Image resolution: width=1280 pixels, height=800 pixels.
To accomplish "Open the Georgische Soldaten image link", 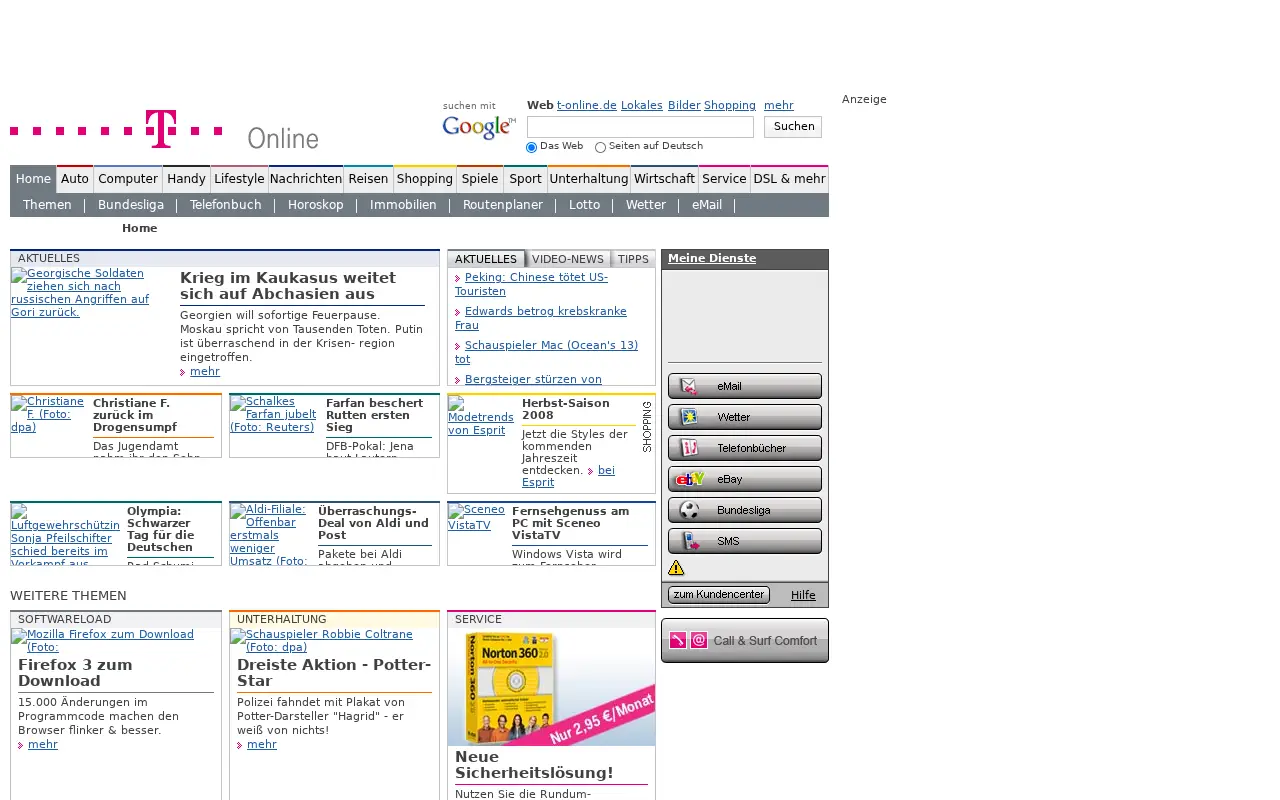I will click(80, 292).
